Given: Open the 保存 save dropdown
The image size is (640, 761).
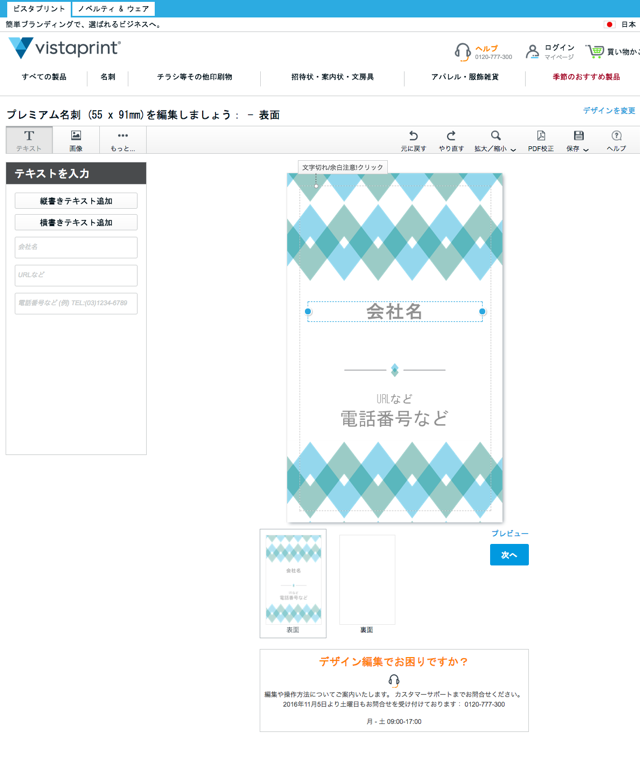Looking at the screenshot, I should [x=578, y=141].
